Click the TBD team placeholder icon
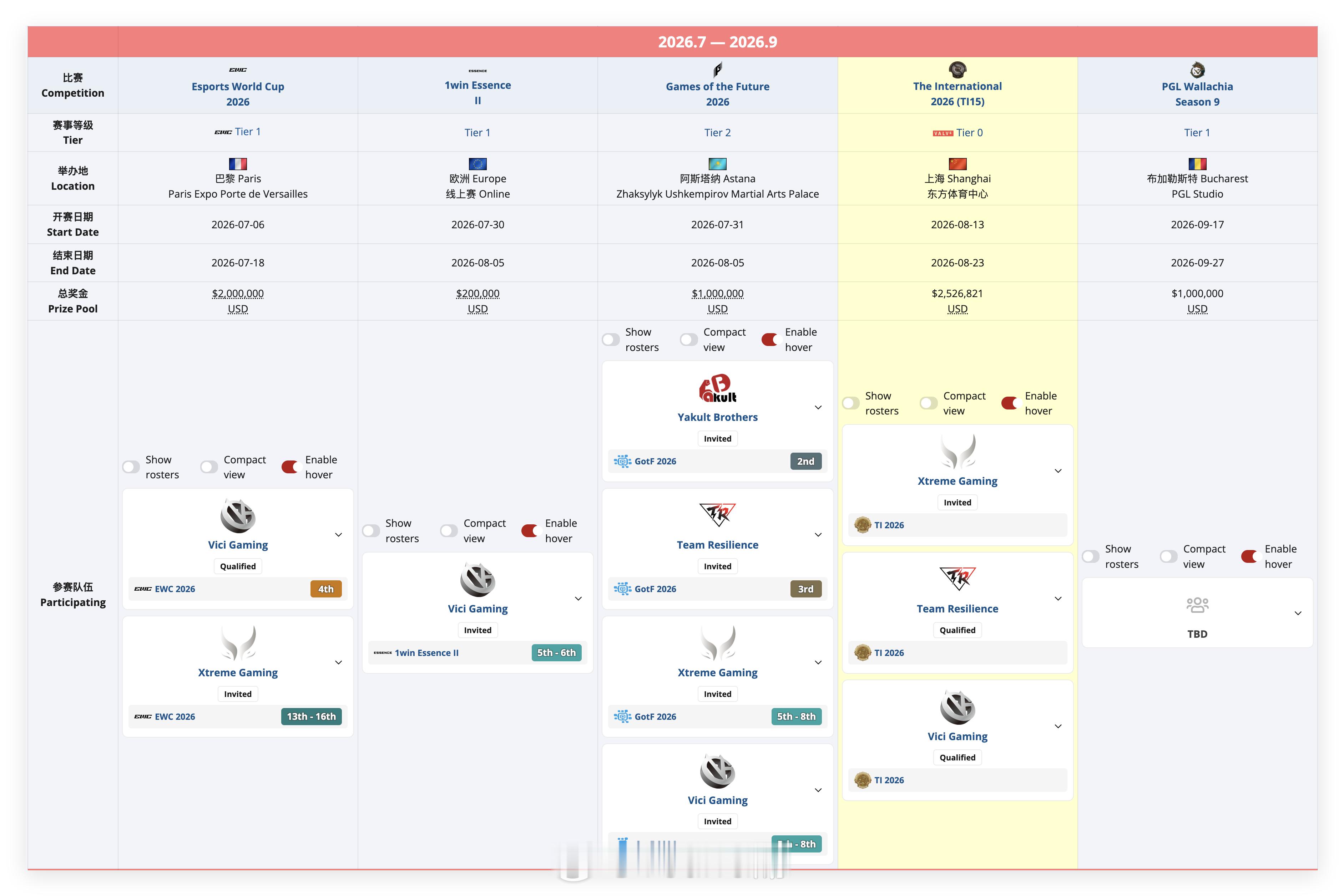 tap(1197, 605)
